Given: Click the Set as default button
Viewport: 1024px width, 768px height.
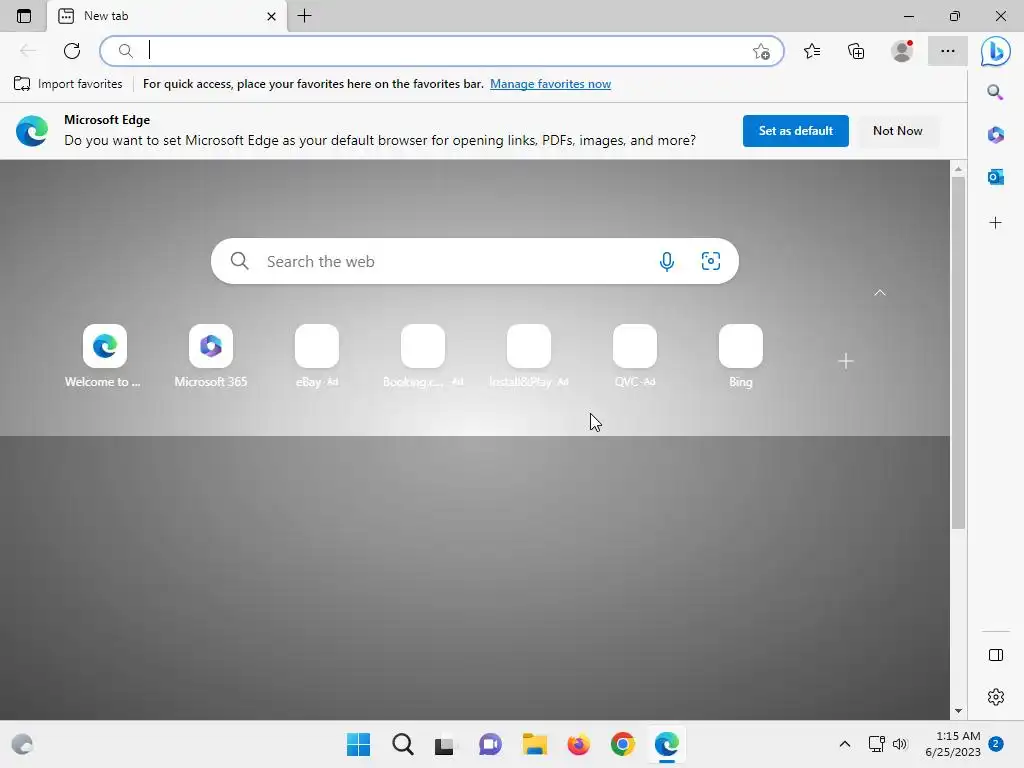Looking at the screenshot, I should (795, 131).
